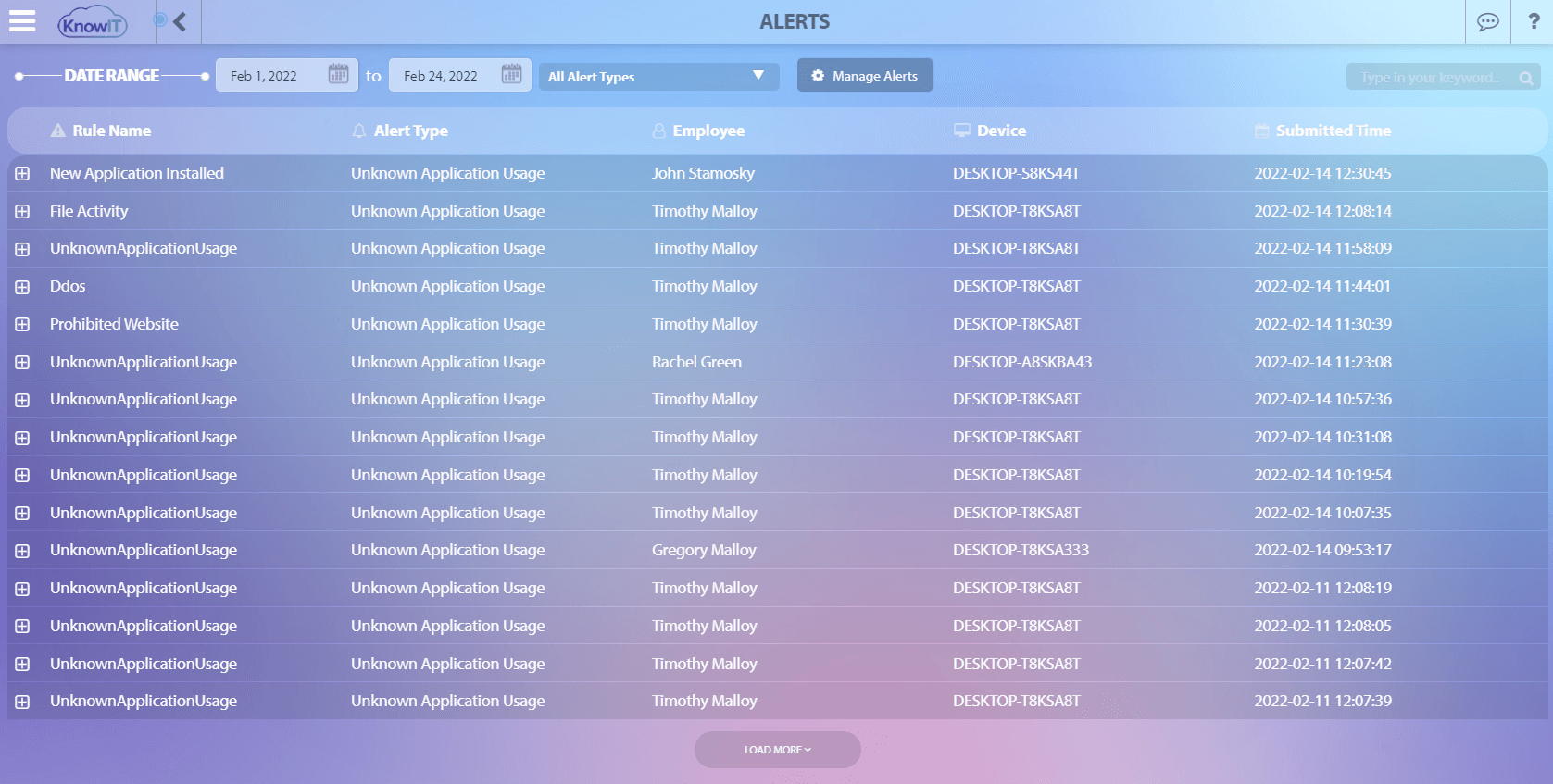Open calendar picker for end date Feb 24
1553x784 pixels.
[x=511, y=74]
